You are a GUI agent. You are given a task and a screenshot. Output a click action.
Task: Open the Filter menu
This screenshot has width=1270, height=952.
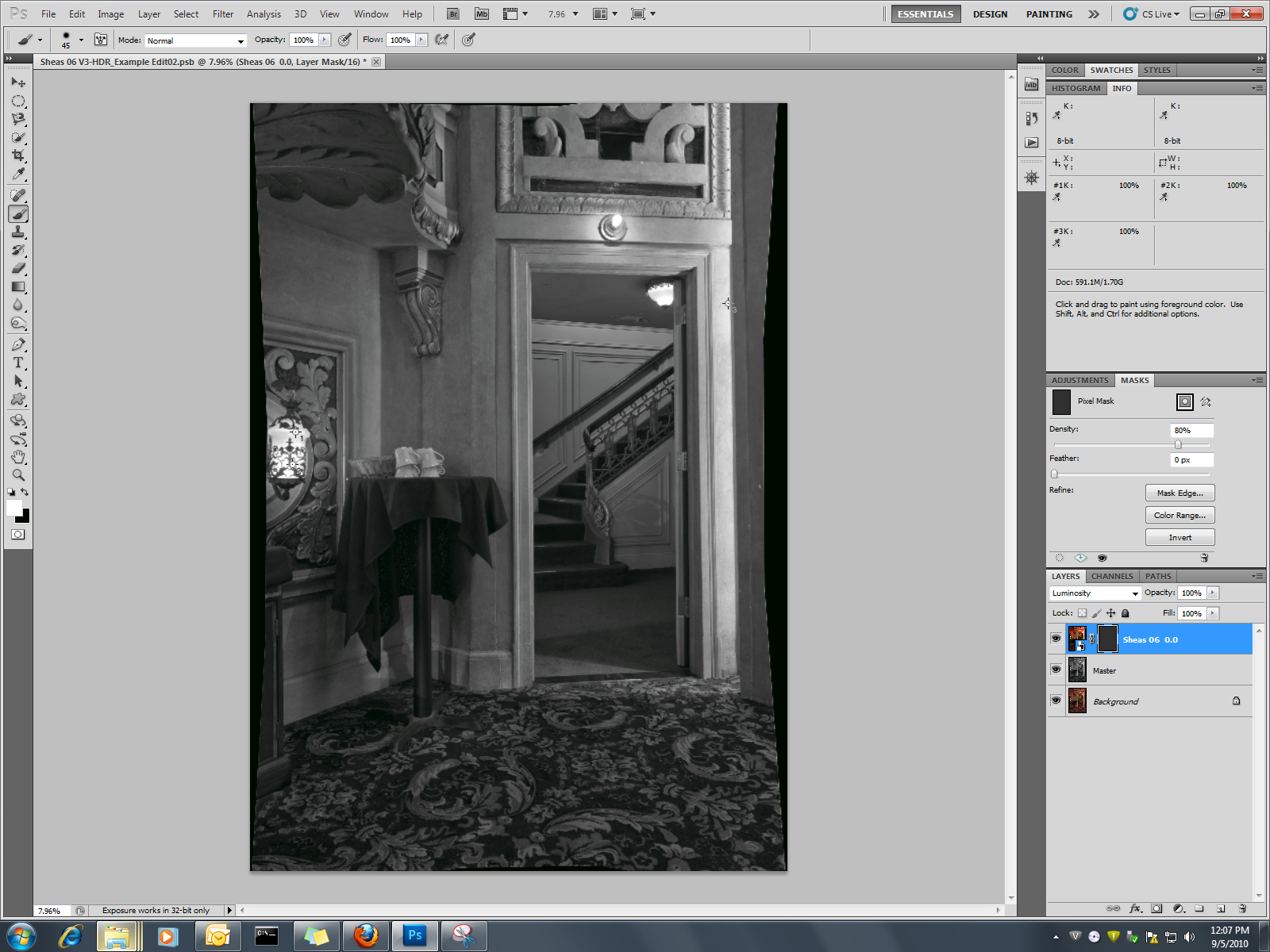[x=223, y=14]
